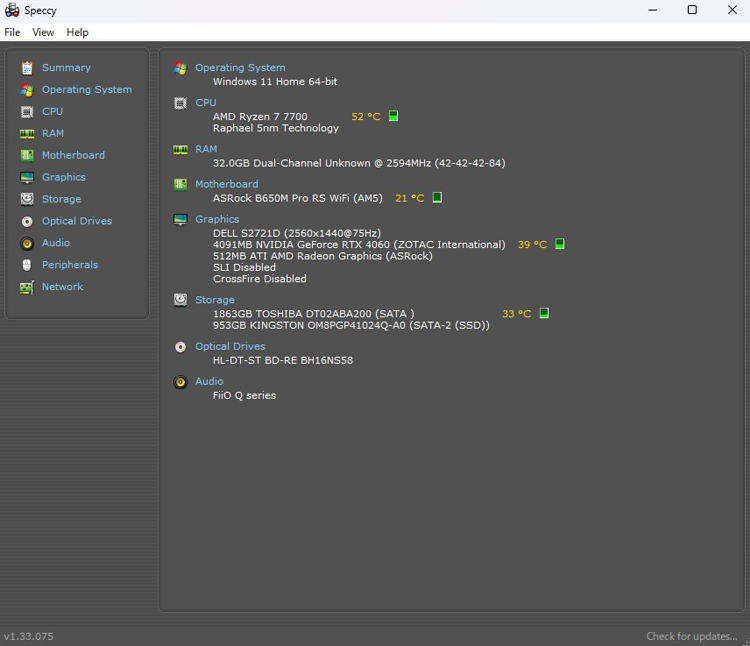750x646 pixels.
Task: Click the 52 °C CPU temperature reading
Action: 365,117
